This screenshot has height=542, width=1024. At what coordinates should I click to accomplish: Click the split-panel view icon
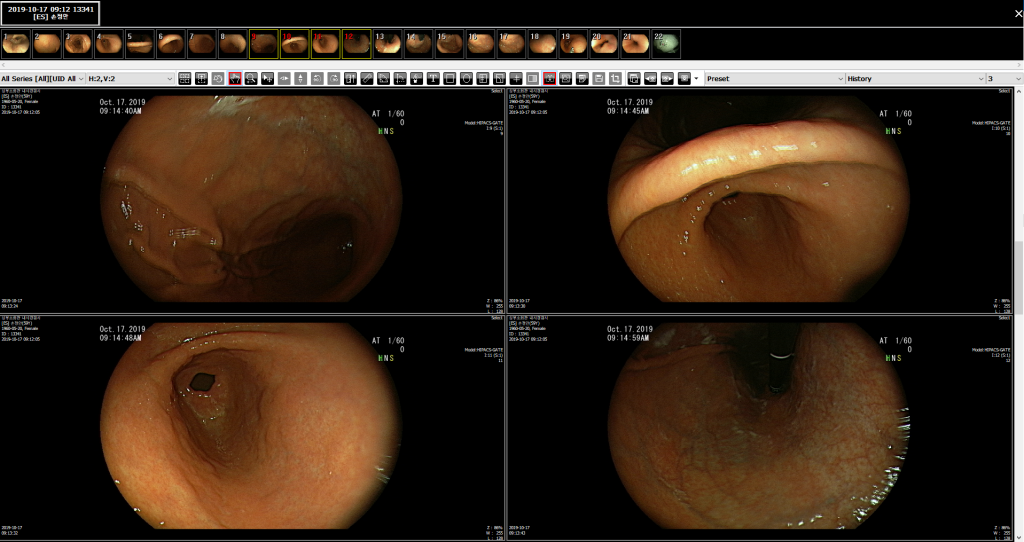pos(532,78)
